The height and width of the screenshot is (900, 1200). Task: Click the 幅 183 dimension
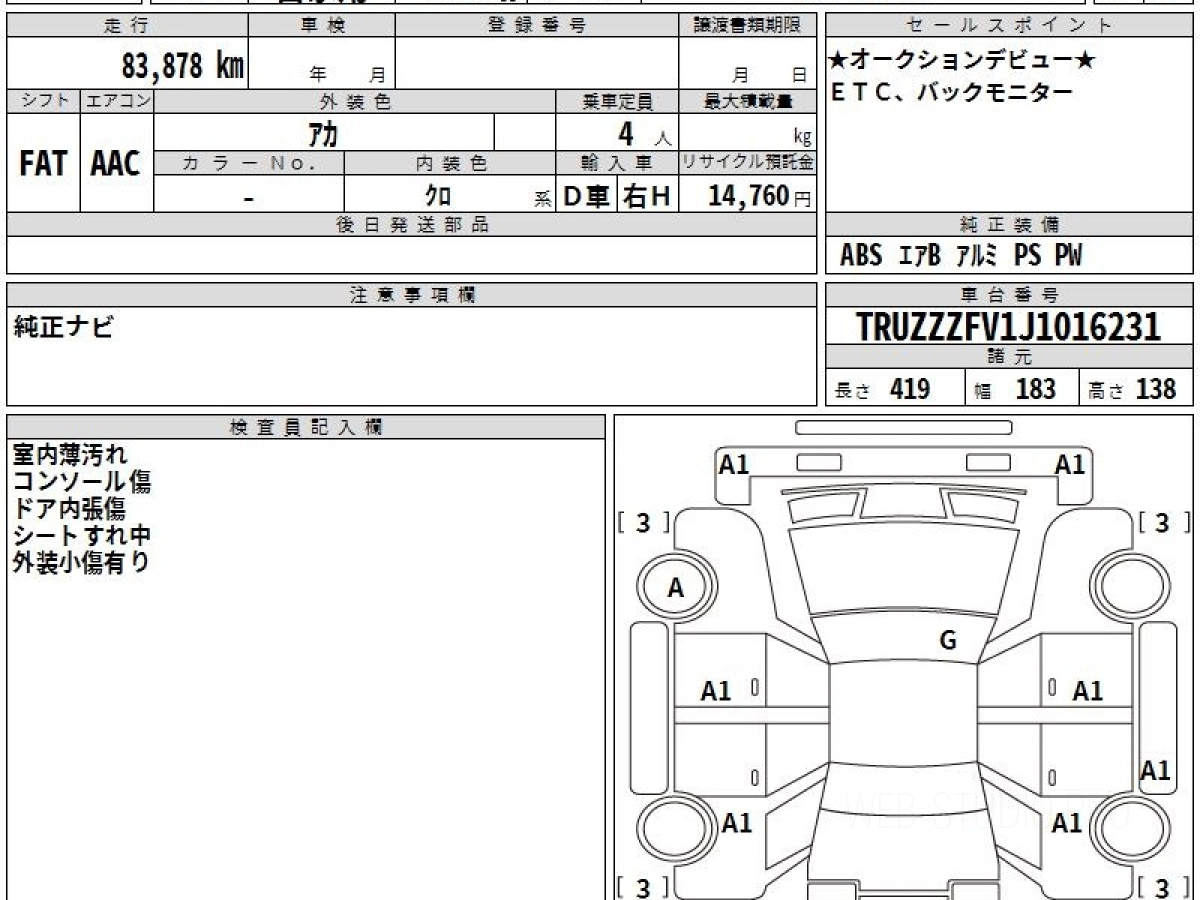1015,389
